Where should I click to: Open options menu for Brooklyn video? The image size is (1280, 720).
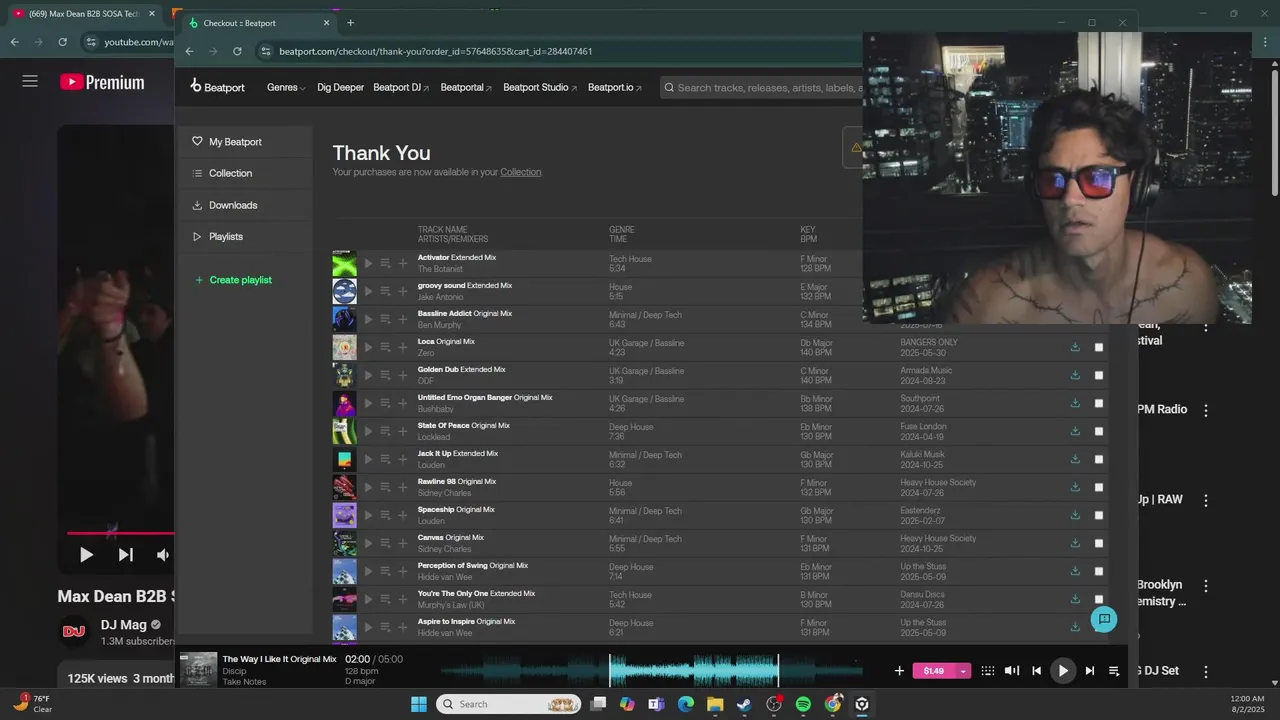pos(1206,586)
